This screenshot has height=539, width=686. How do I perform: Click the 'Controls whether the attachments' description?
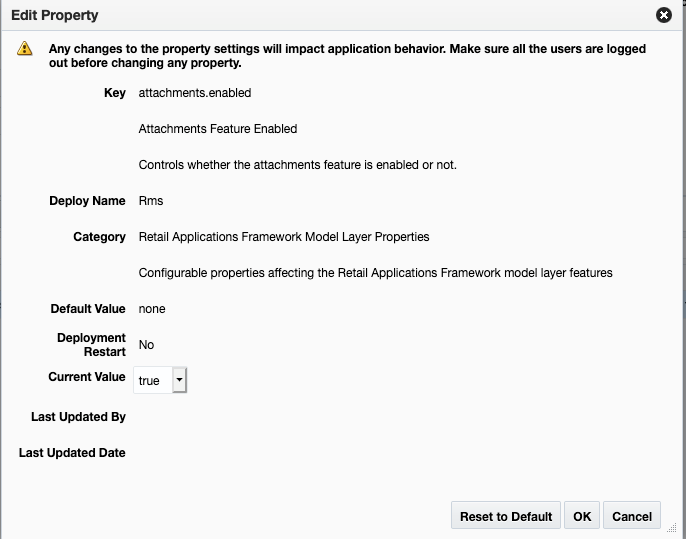[297, 165]
